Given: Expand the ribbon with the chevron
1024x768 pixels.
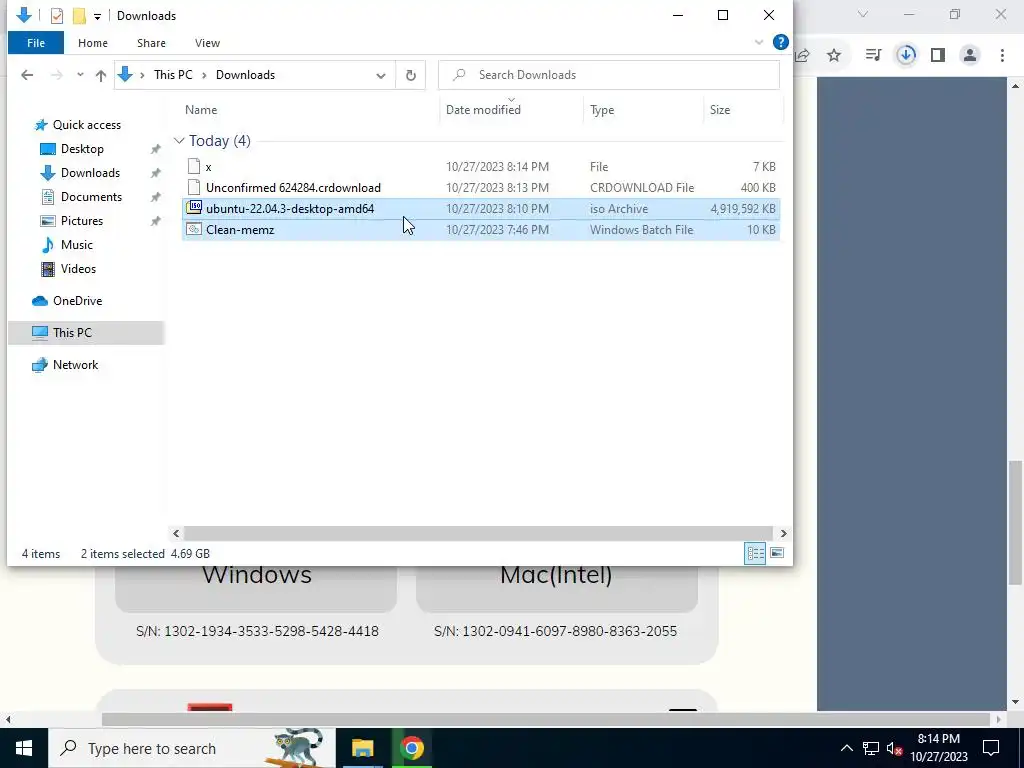Looking at the screenshot, I should click(x=759, y=42).
